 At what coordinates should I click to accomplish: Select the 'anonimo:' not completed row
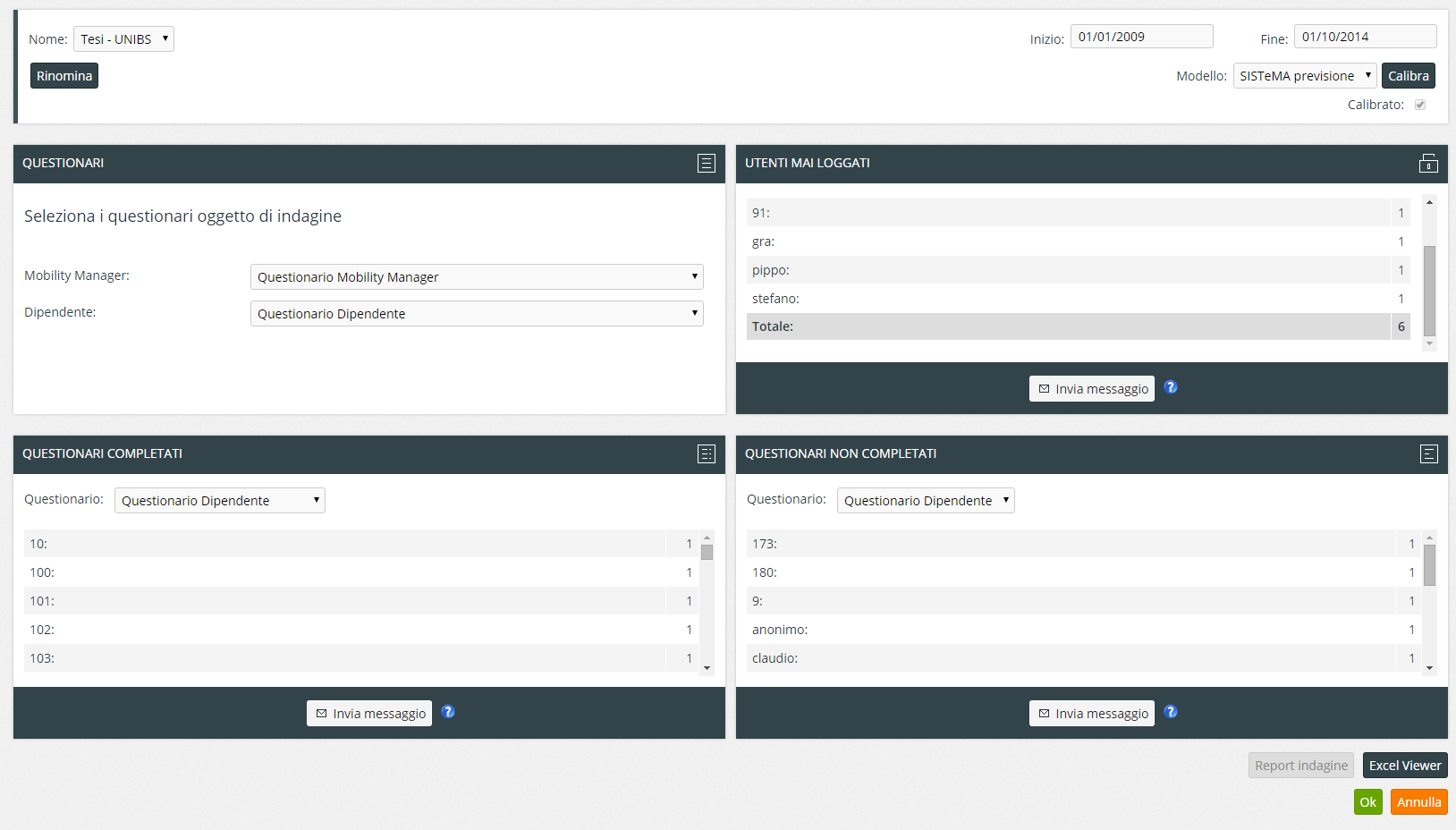tap(1084, 630)
